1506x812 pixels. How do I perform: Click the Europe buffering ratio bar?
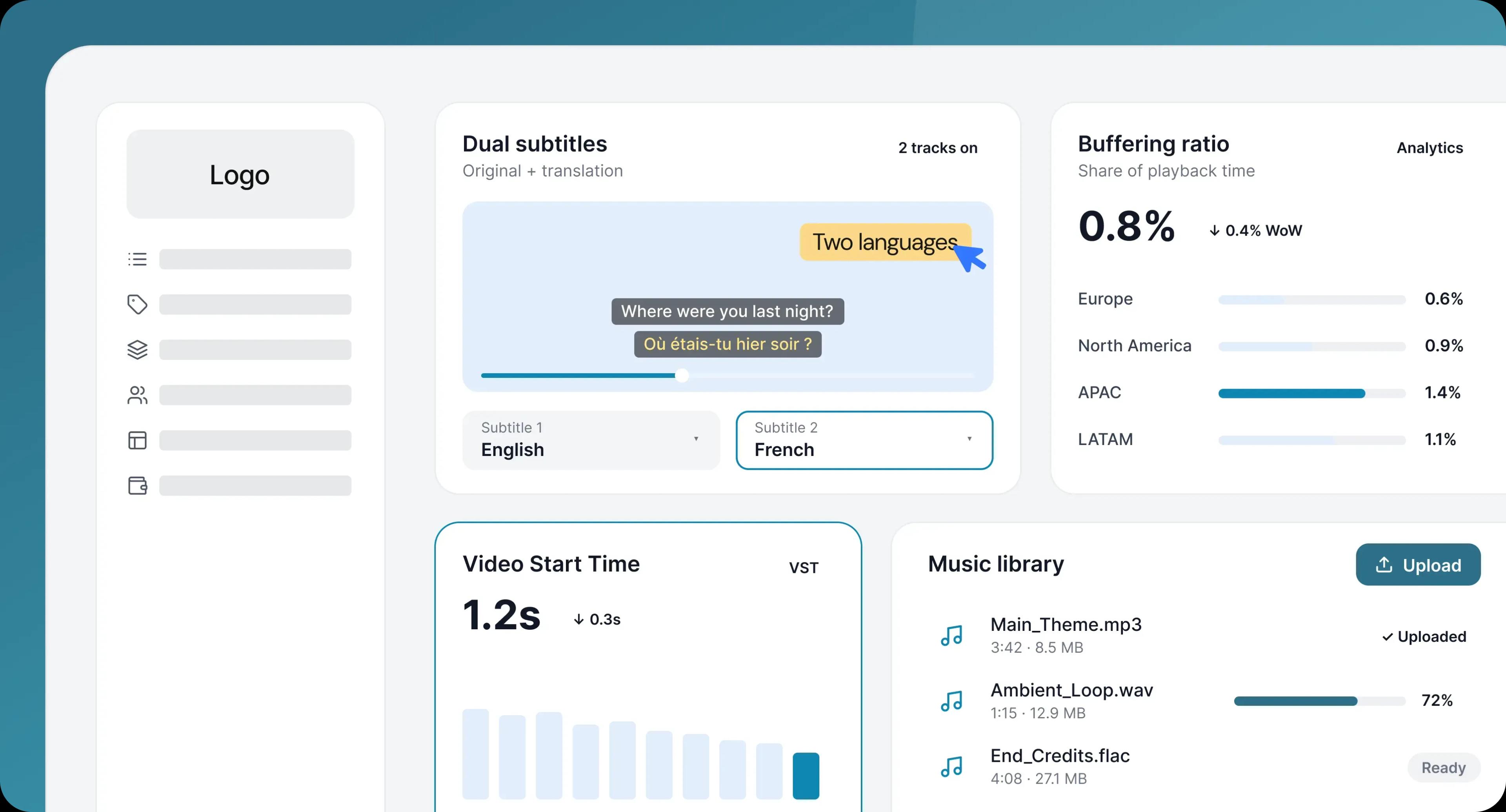(1311, 300)
